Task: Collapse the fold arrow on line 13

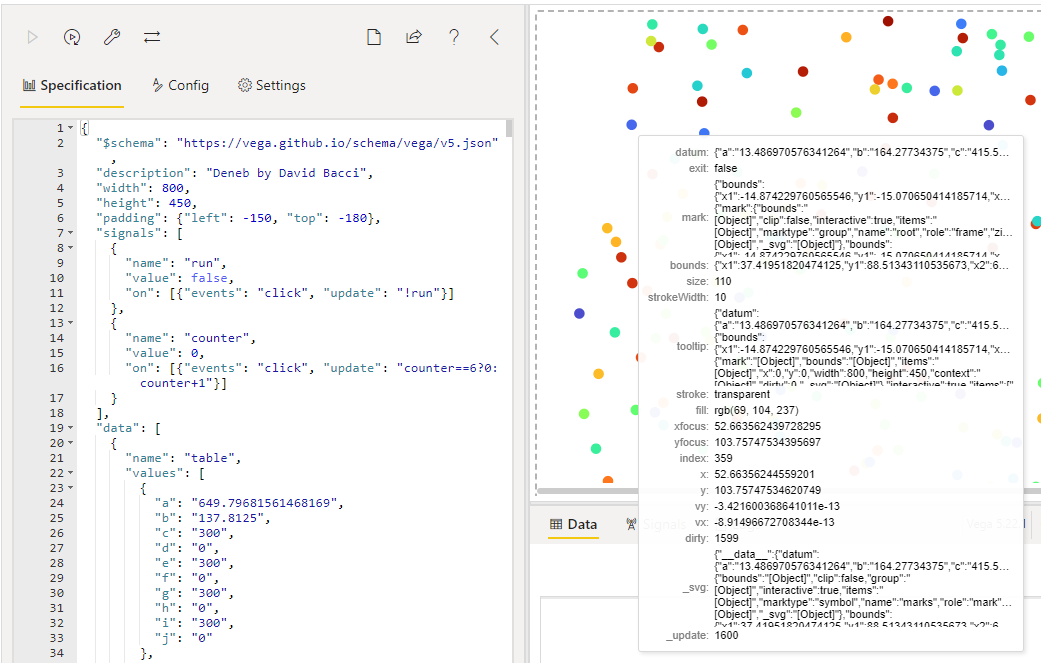Action: coord(70,323)
